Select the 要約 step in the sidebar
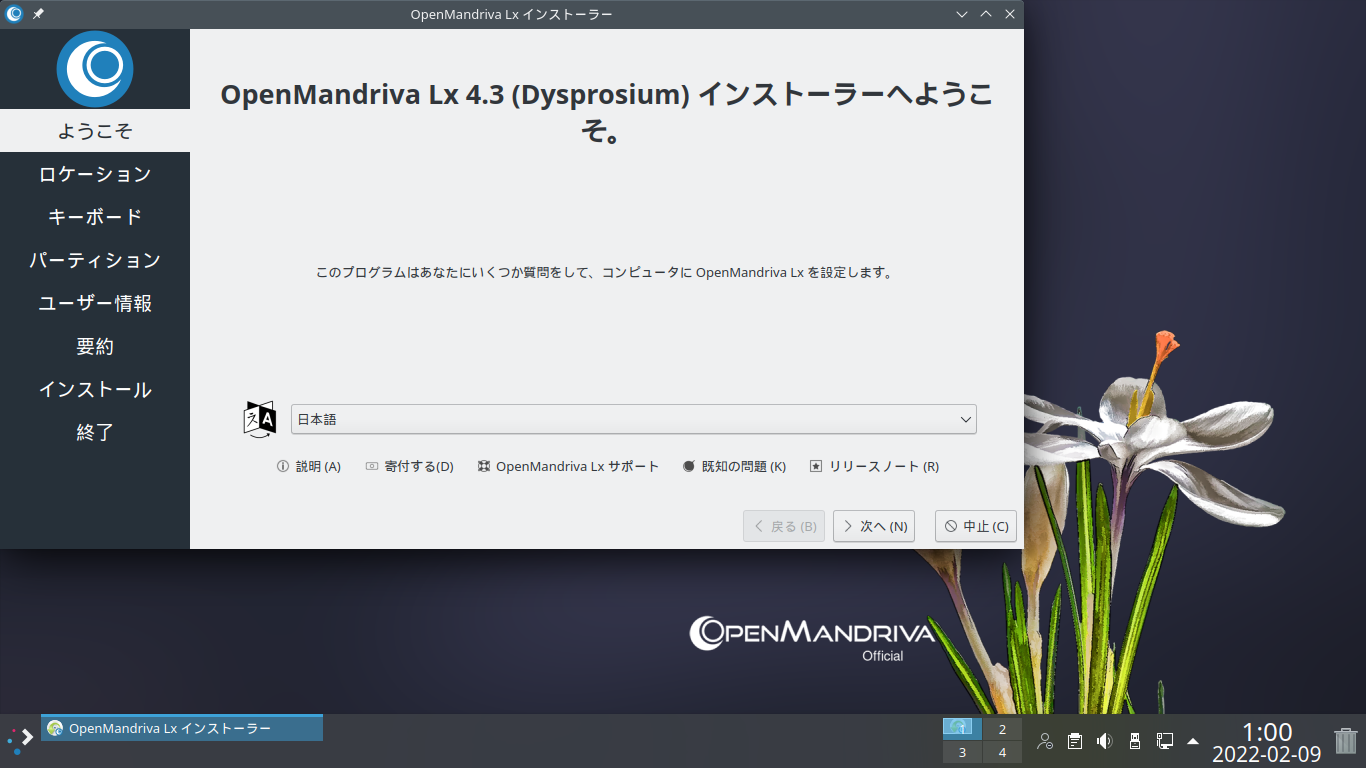The width and height of the screenshot is (1366, 768). [95, 346]
